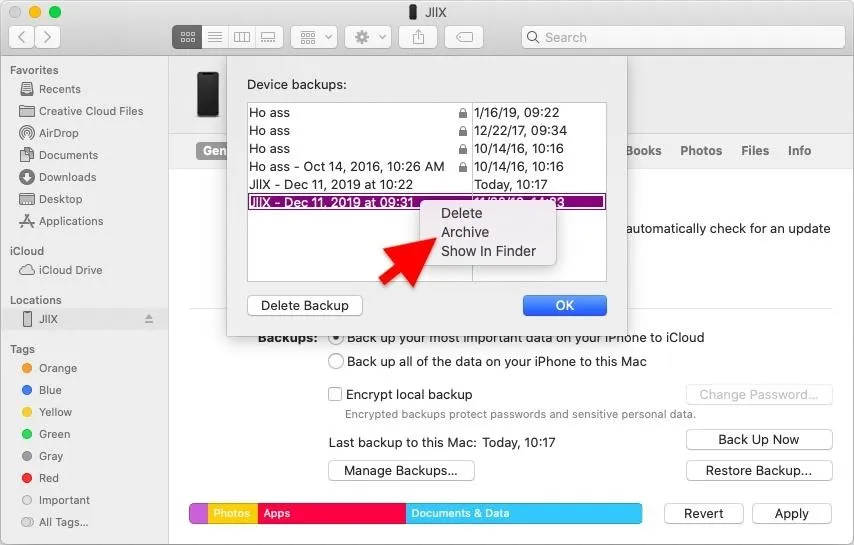Click the Delete Backup button

[305, 305]
